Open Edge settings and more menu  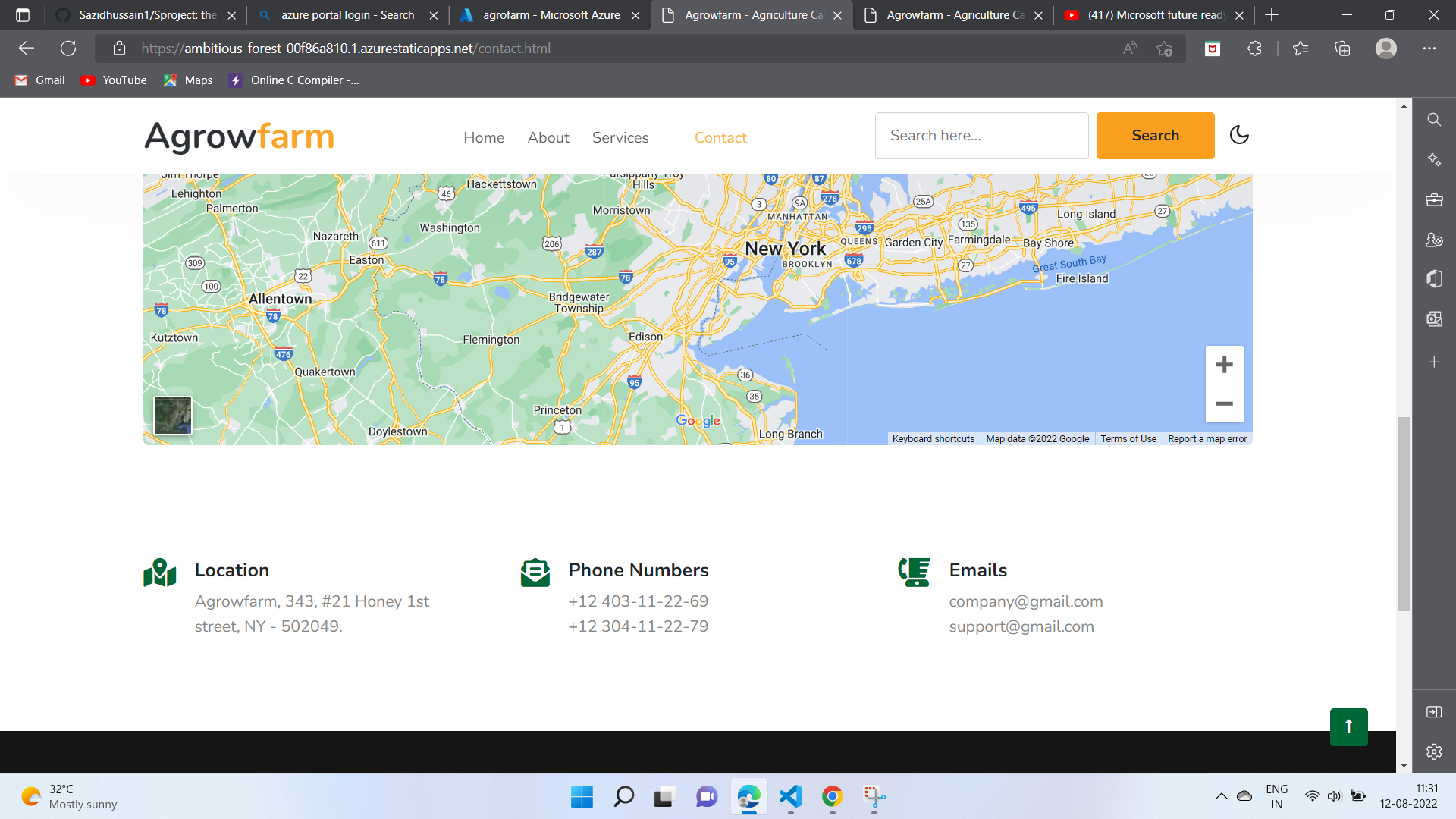click(1429, 49)
